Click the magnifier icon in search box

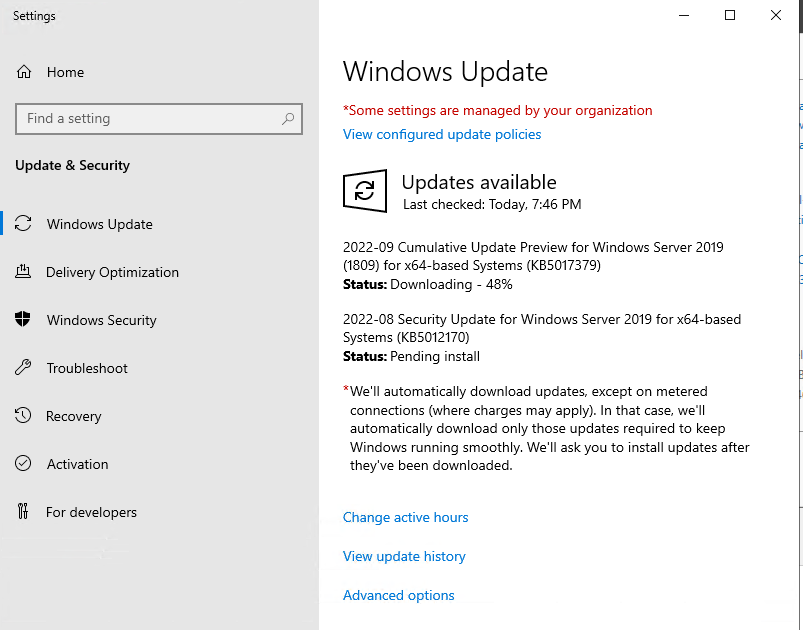point(288,119)
